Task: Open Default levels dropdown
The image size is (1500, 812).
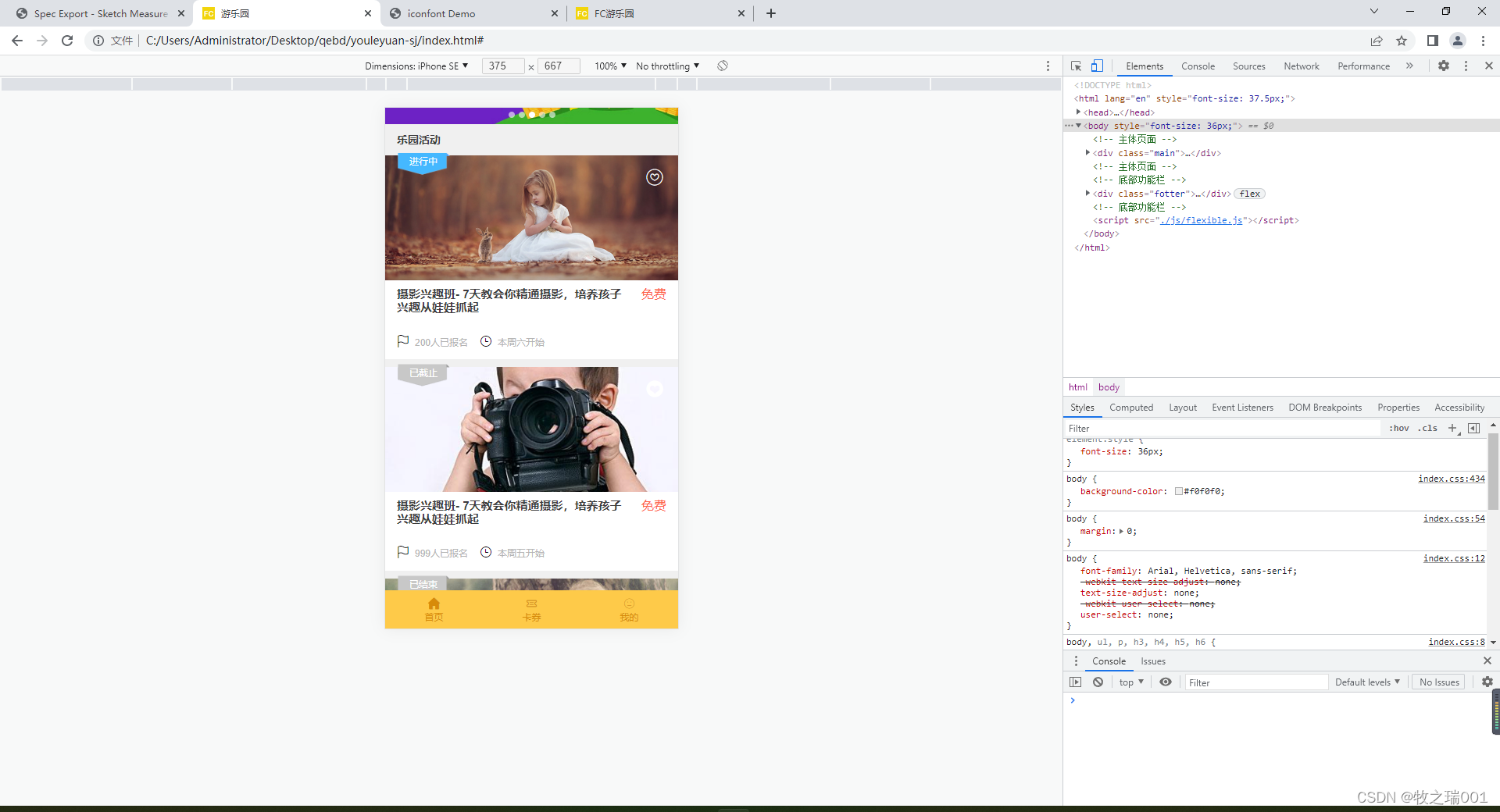Action: (1367, 682)
